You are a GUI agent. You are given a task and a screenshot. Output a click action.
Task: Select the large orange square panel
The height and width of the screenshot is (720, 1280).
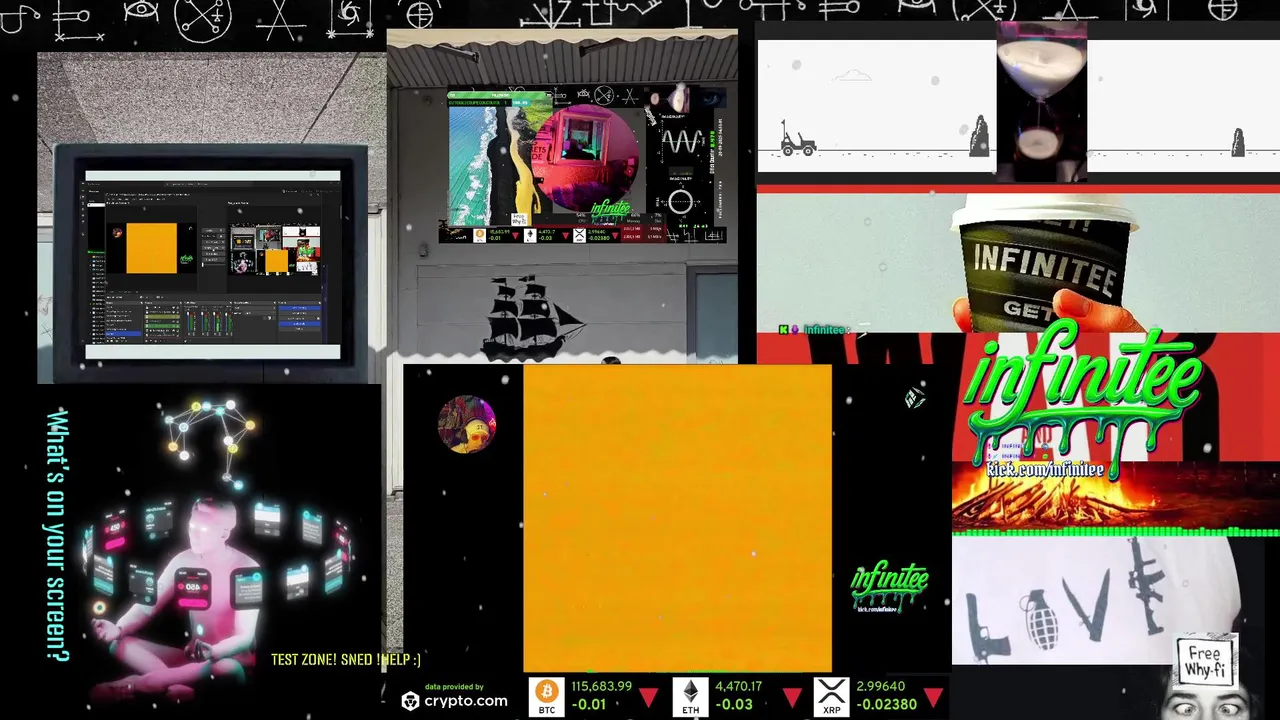(x=677, y=518)
